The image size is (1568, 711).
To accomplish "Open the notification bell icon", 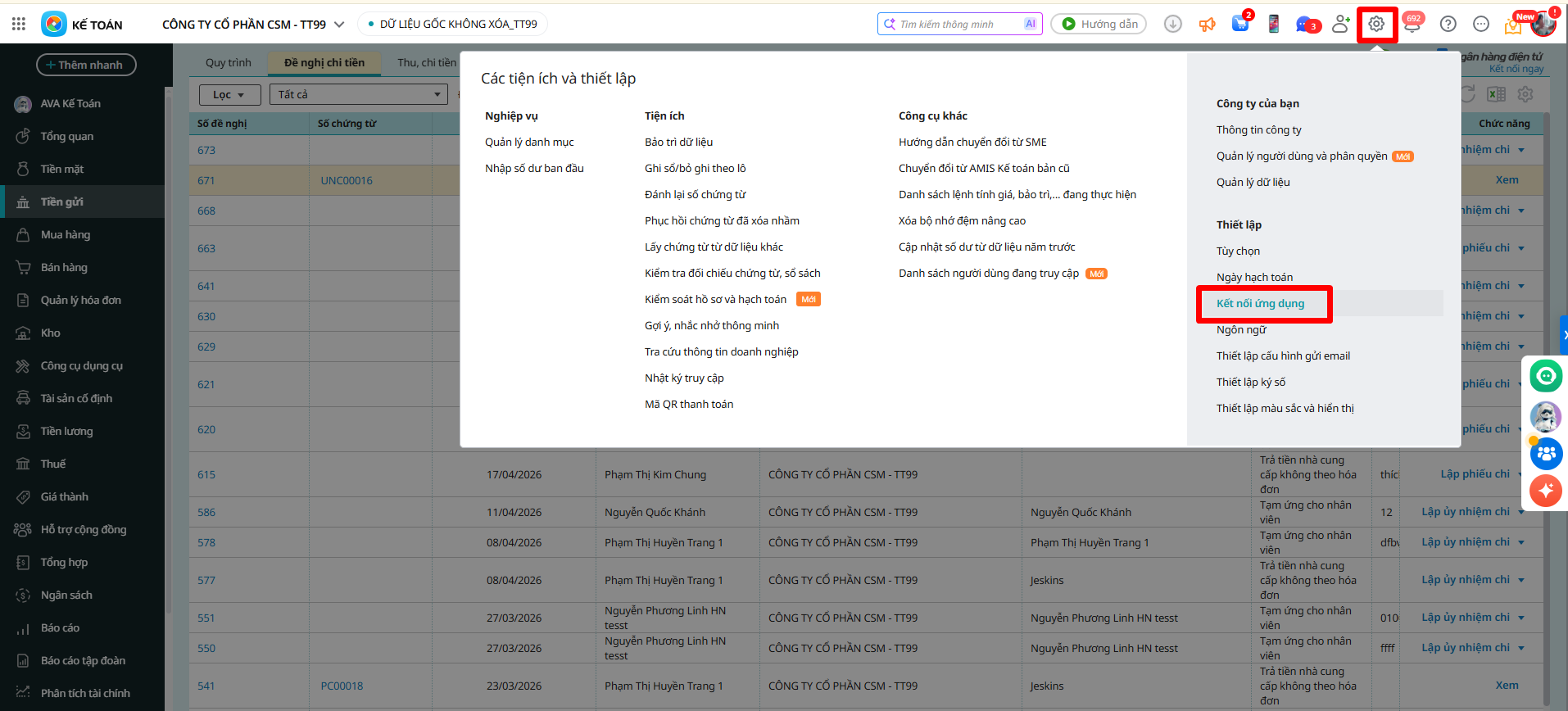I will (1412, 25).
